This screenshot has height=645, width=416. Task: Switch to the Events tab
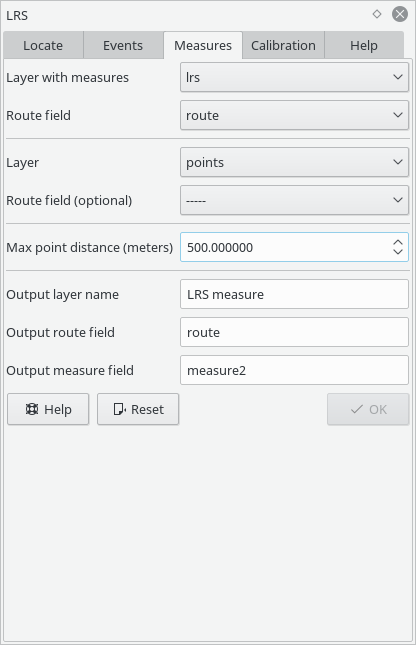123,45
